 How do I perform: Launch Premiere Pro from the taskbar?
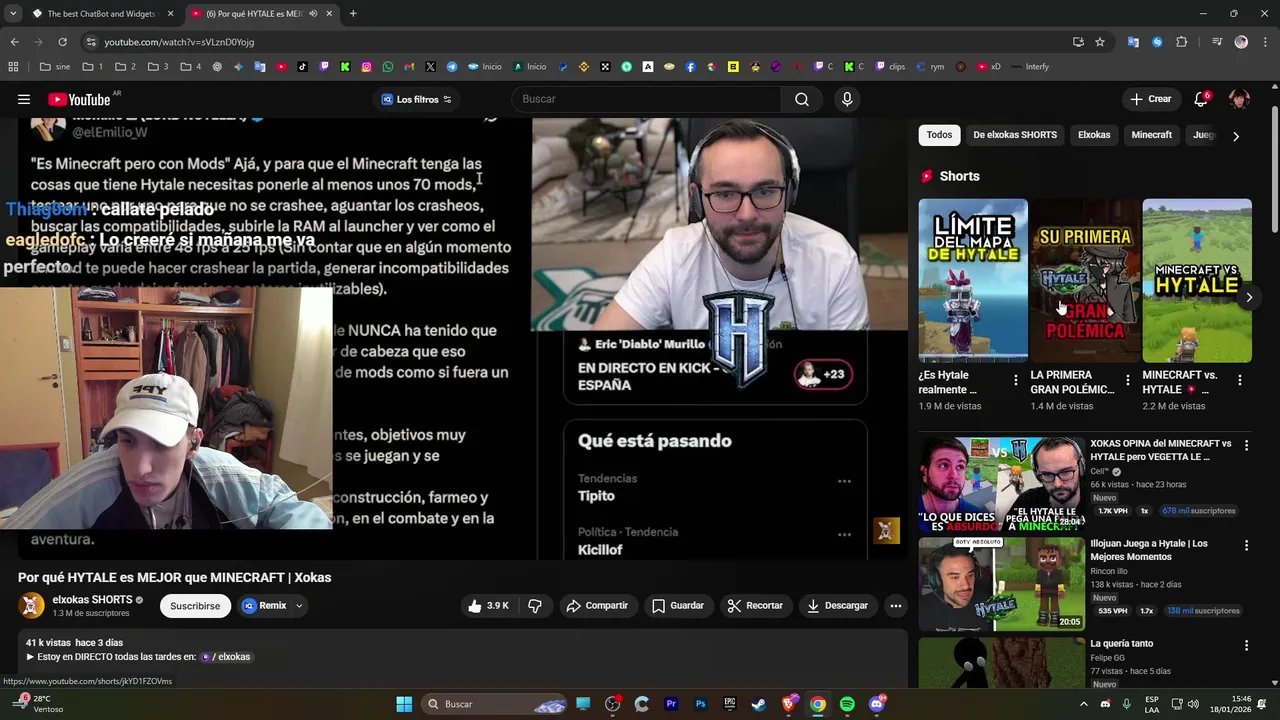[x=671, y=704]
